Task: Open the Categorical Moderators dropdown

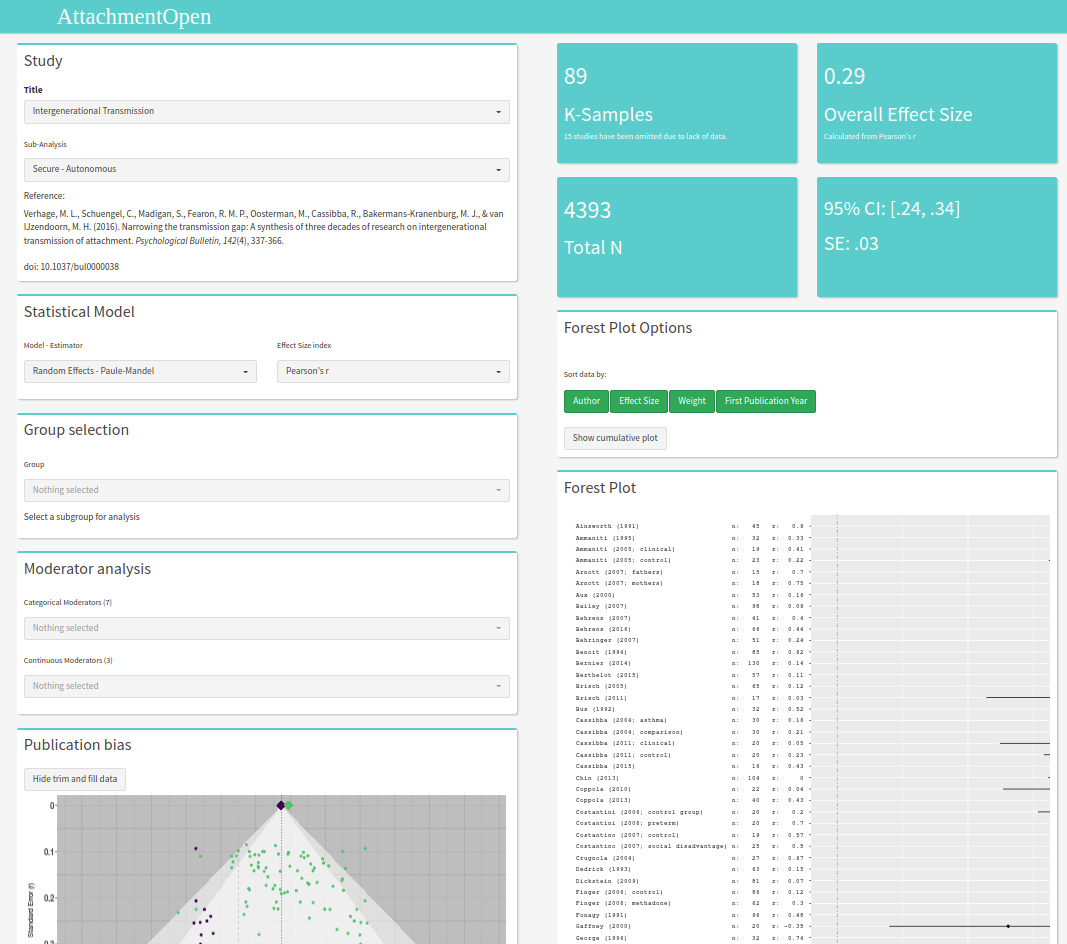Action: [x=266, y=628]
